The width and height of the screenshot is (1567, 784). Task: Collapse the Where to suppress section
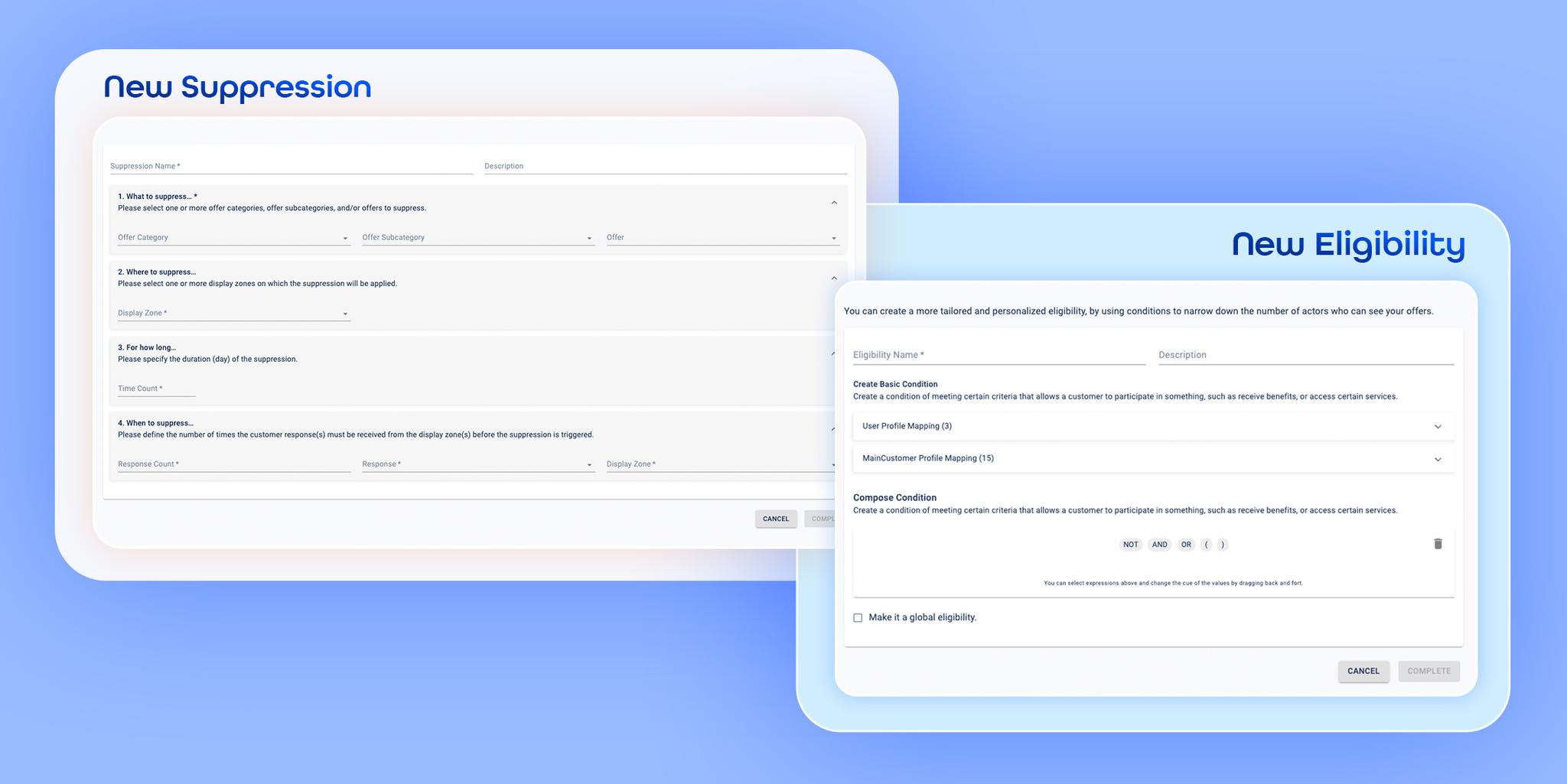834,278
